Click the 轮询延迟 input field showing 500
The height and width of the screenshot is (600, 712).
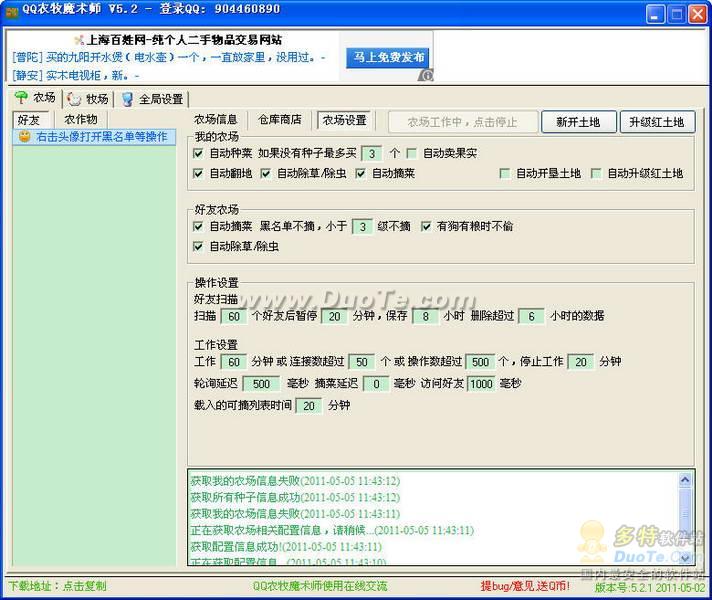tap(260, 384)
